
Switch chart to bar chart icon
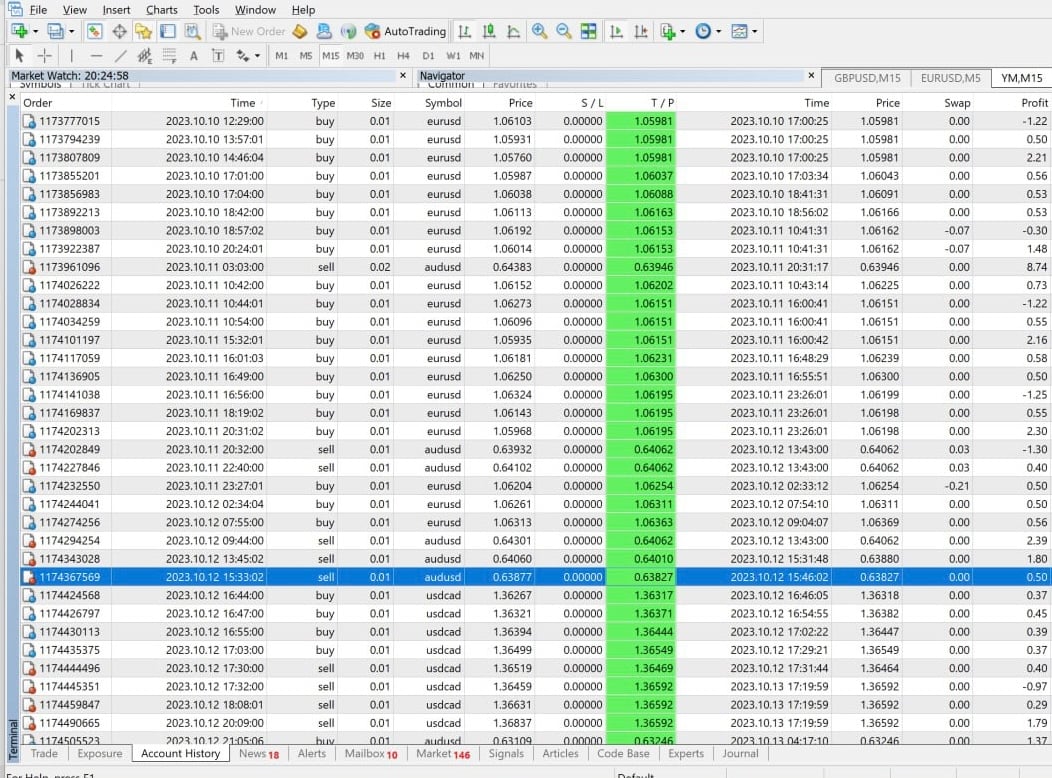[x=464, y=31]
